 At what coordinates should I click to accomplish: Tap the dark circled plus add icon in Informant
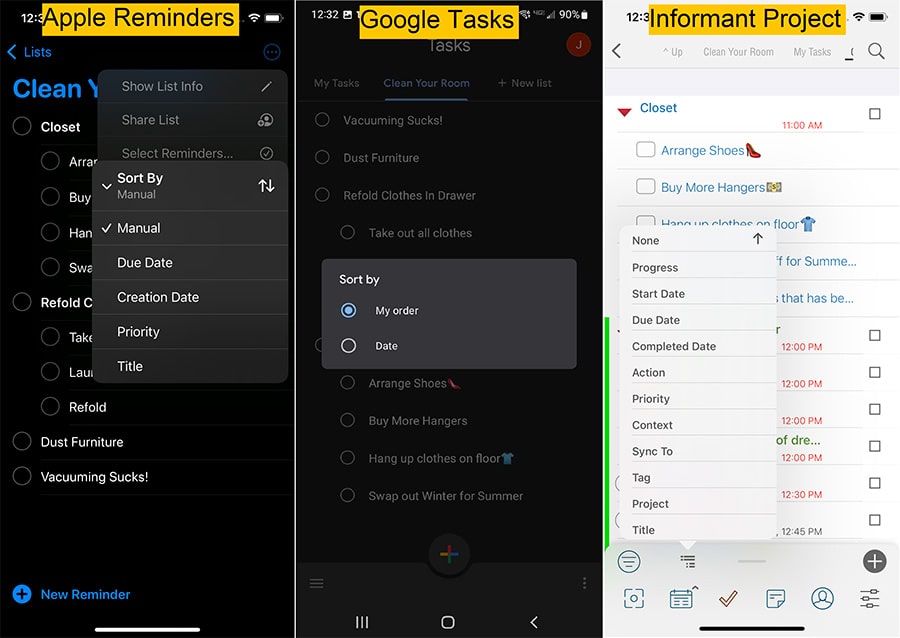click(875, 561)
